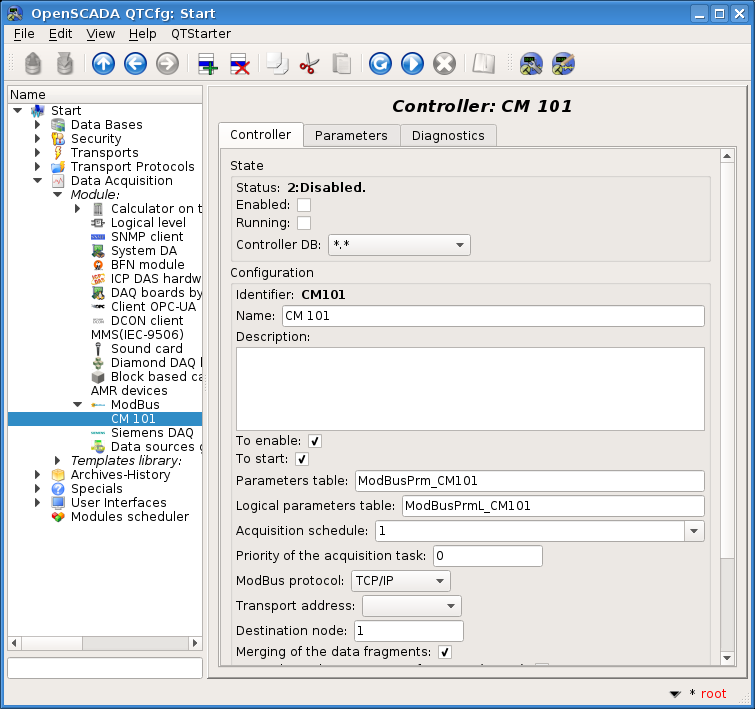755x709 pixels.
Task: Open the Transport address dropdown
Action: click(x=412, y=606)
